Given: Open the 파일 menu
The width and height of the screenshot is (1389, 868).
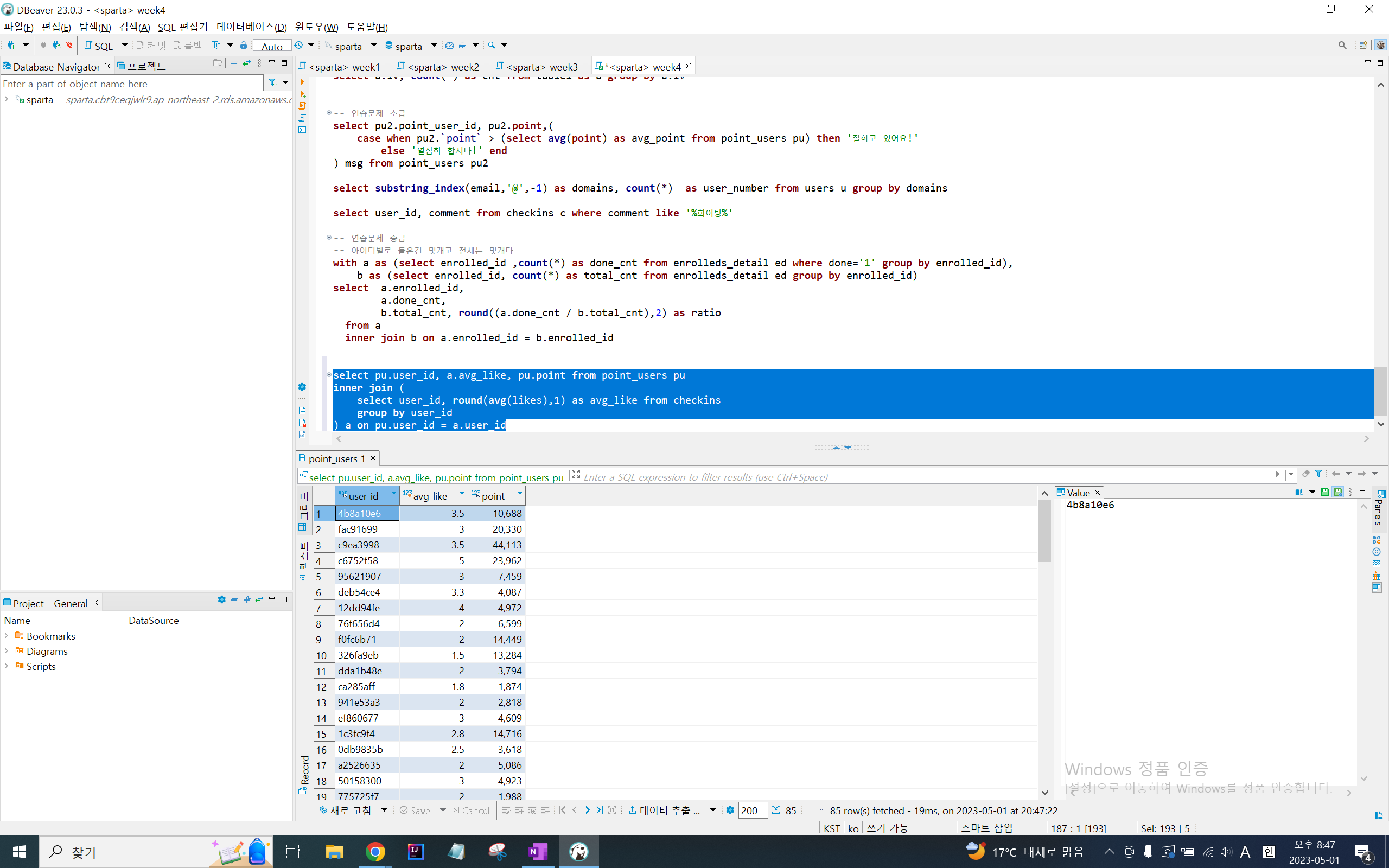Looking at the screenshot, I should click(18, 27).
